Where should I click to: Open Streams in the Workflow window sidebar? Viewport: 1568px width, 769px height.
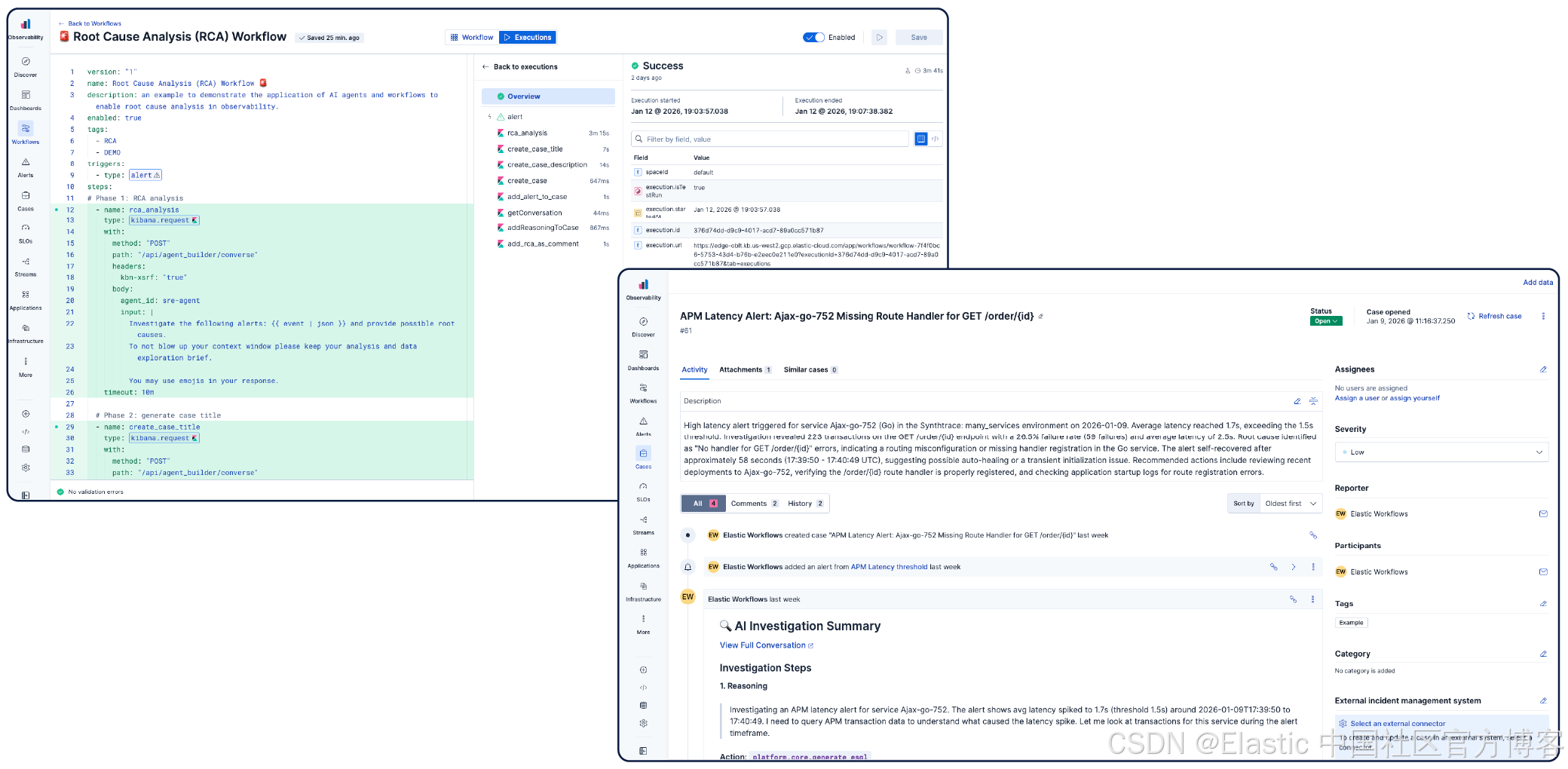(26, 267)
